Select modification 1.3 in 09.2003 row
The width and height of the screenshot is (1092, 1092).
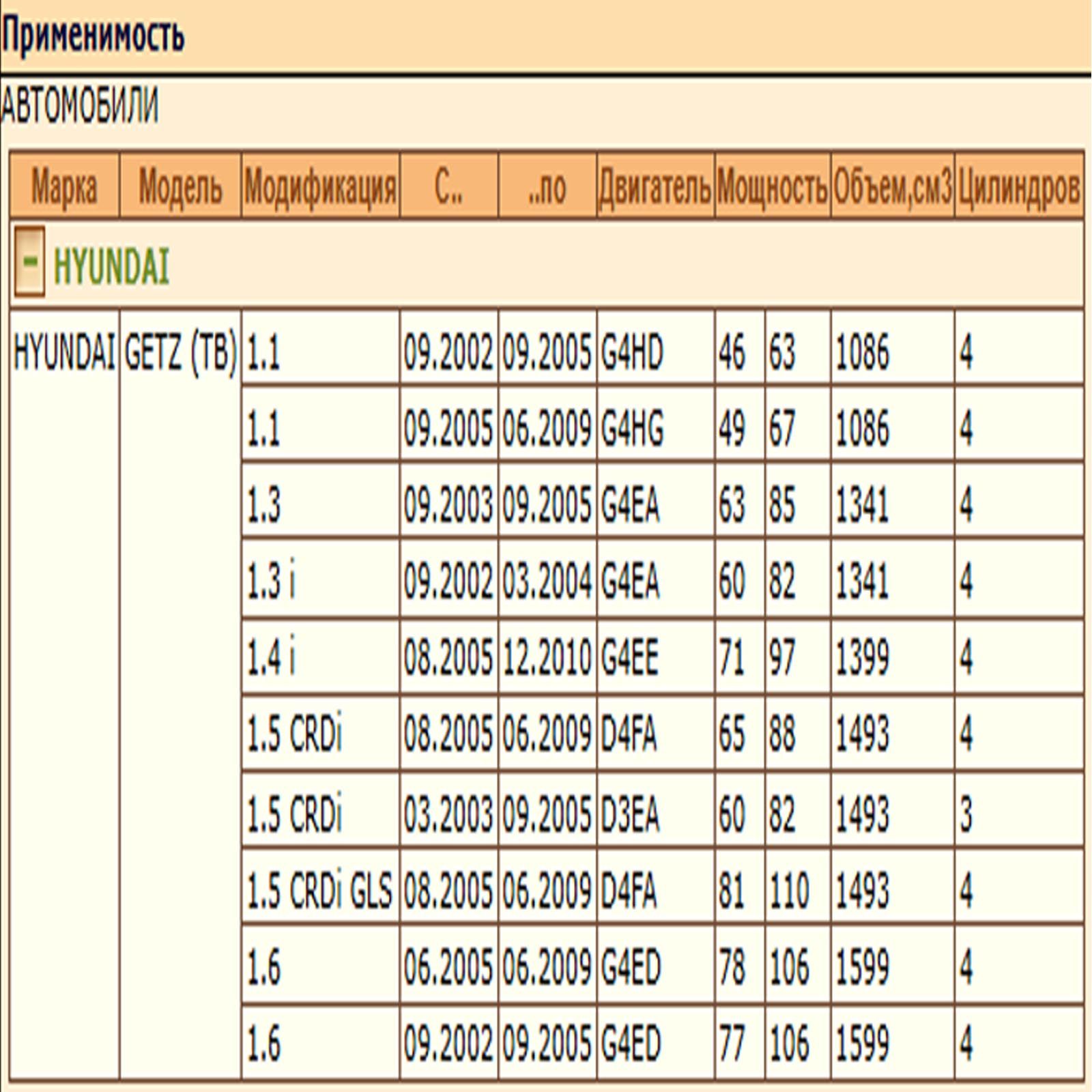click(320, 500)
